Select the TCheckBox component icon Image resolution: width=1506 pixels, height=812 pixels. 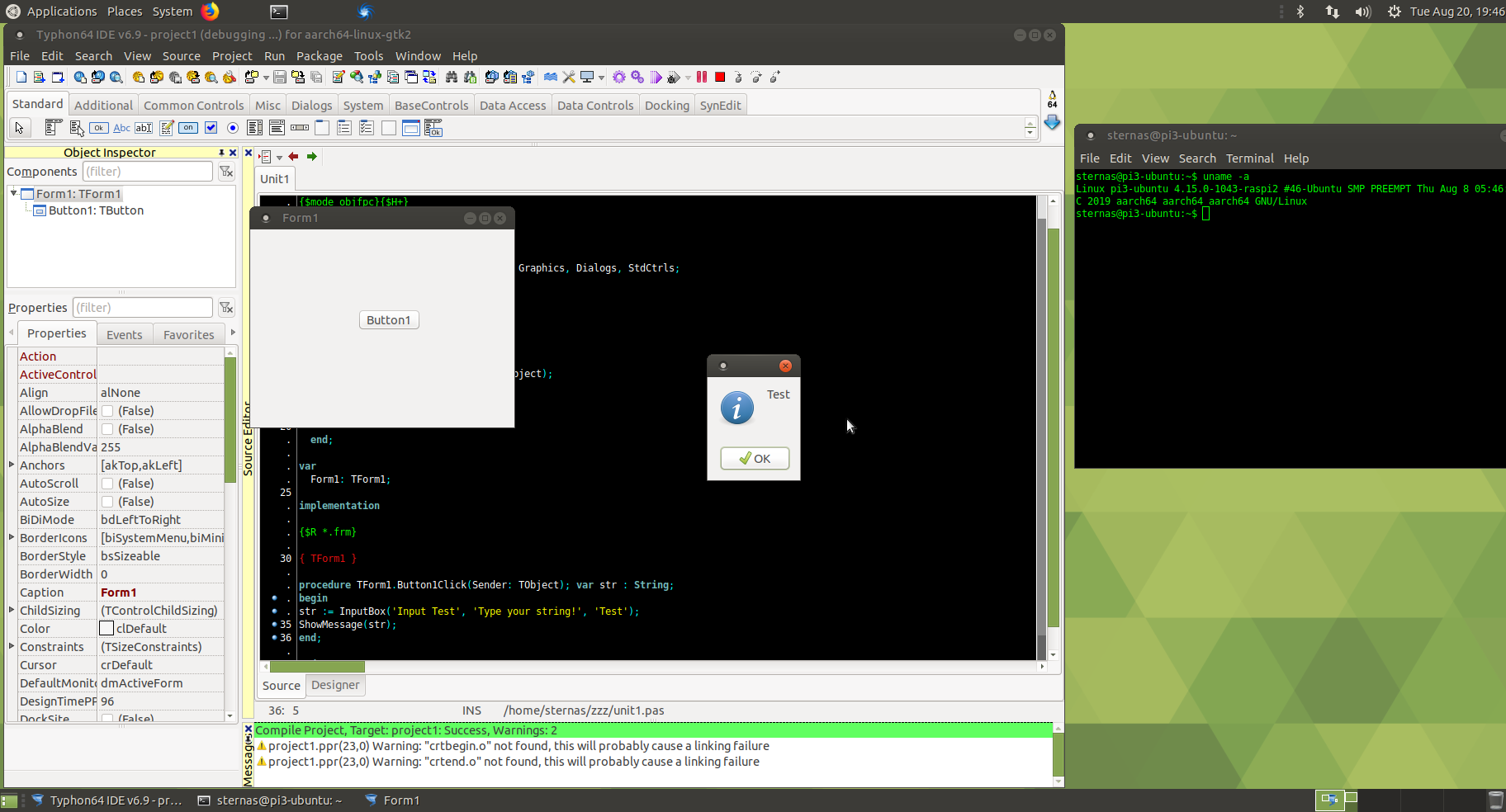click(211, 128)
